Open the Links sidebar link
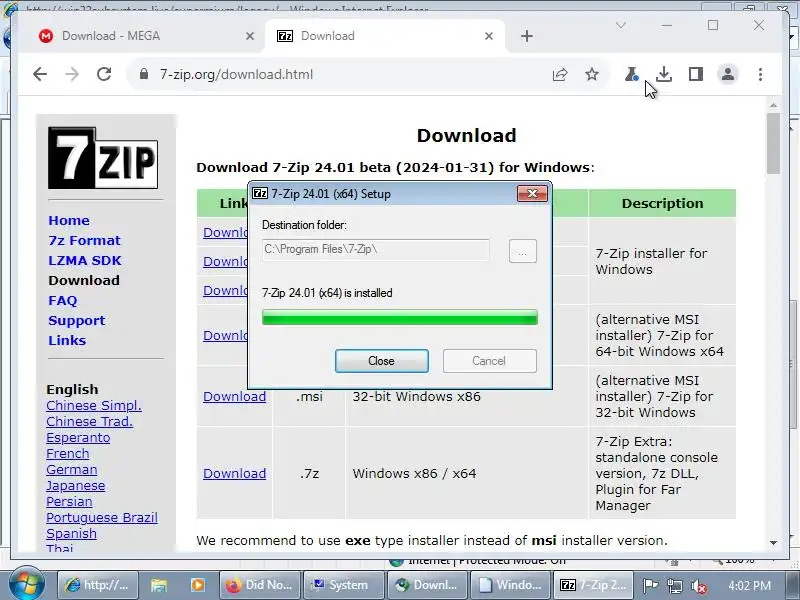Viewport: 800px width, 600px height. 67,340
